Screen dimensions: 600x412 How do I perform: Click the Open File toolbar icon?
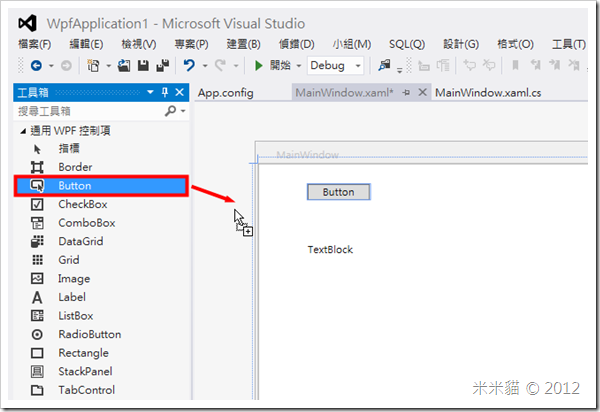[x=124, y=66]
